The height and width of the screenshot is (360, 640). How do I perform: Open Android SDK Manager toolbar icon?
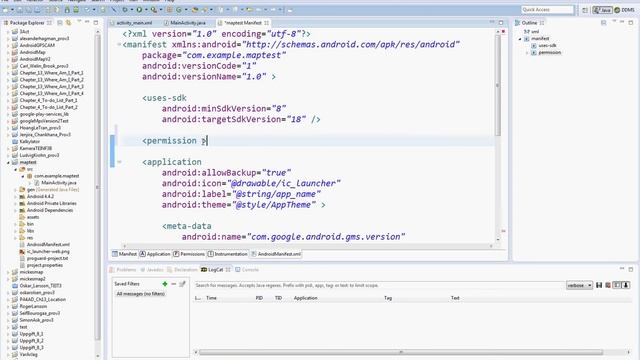click(x=67, y=9)
